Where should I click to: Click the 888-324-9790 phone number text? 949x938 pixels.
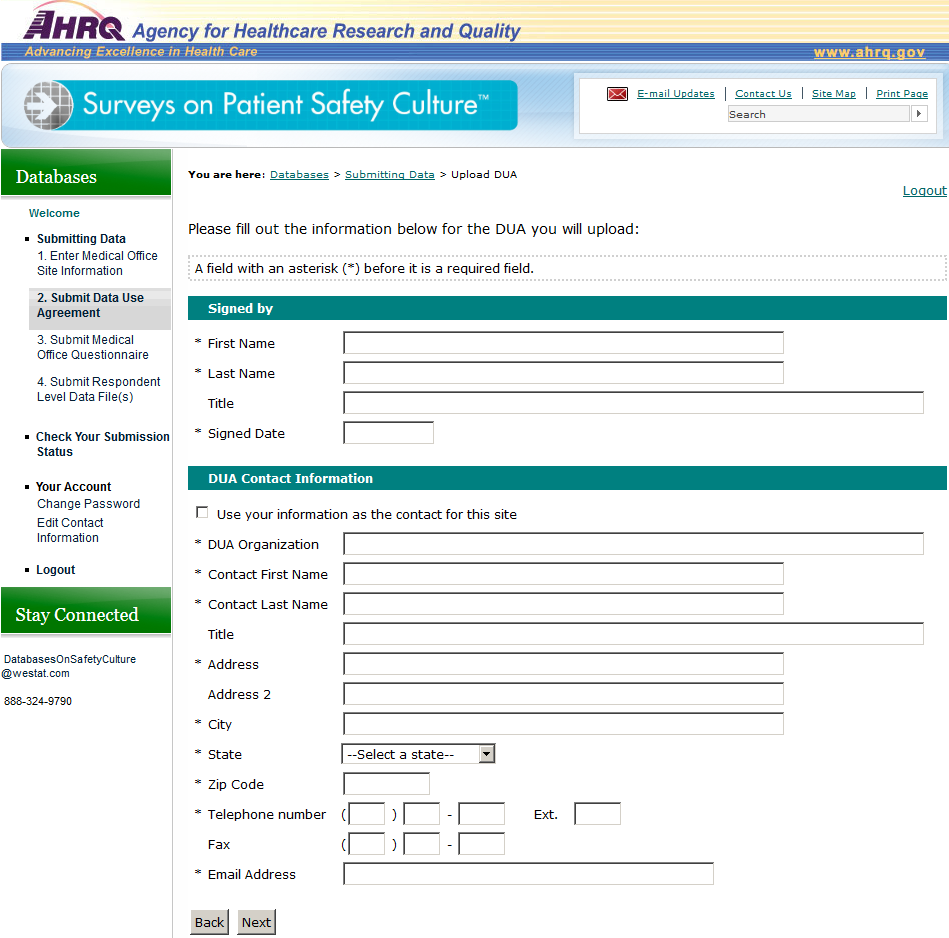[x=38, y=701]
